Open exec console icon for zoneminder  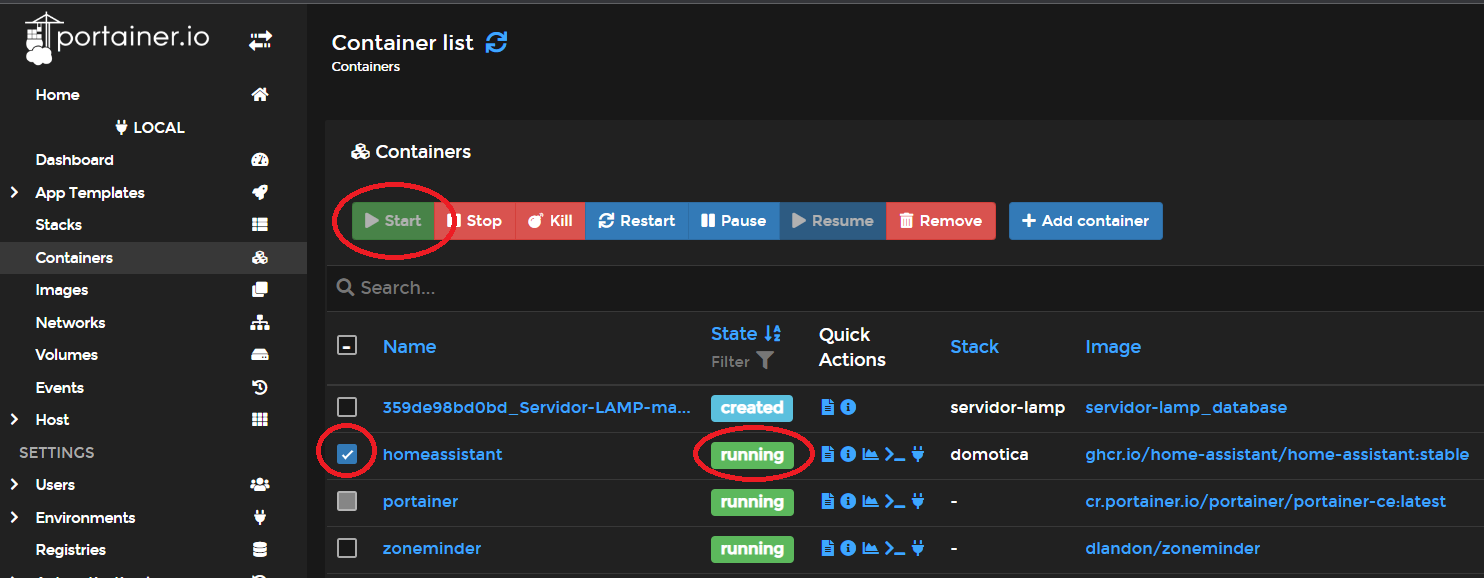tap(895, 548)
